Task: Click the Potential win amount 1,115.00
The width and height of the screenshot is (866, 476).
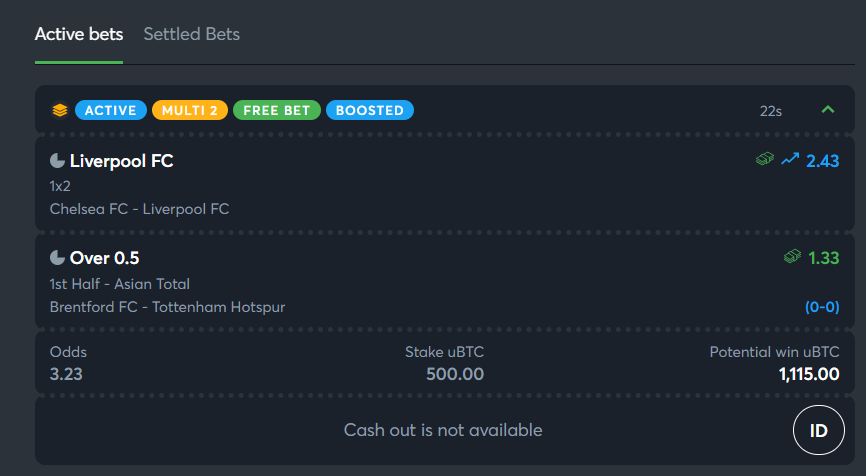Action: click(x=809, y=374)
